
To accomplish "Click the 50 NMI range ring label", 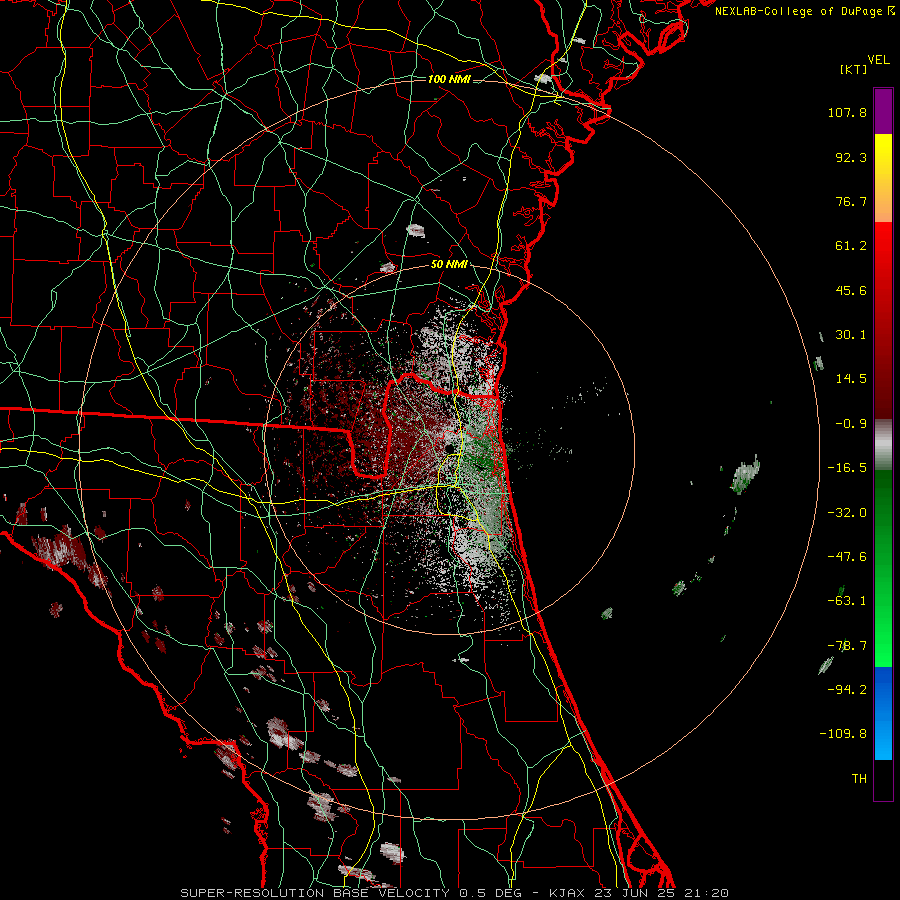I will click(449, 265).
